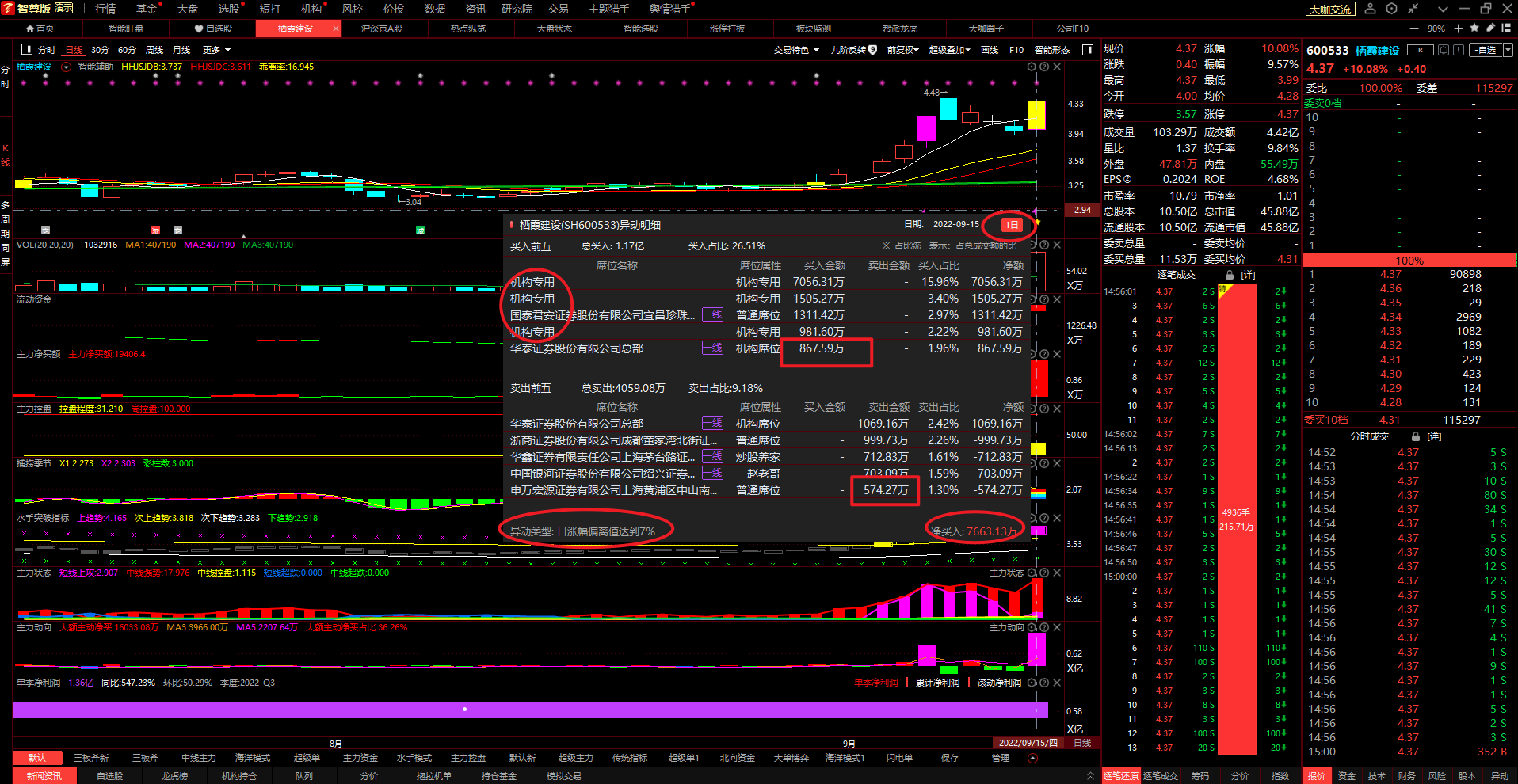The image size is (1518, 784).
Task: Switch chart period to 日线
Action: click(74, 50)
